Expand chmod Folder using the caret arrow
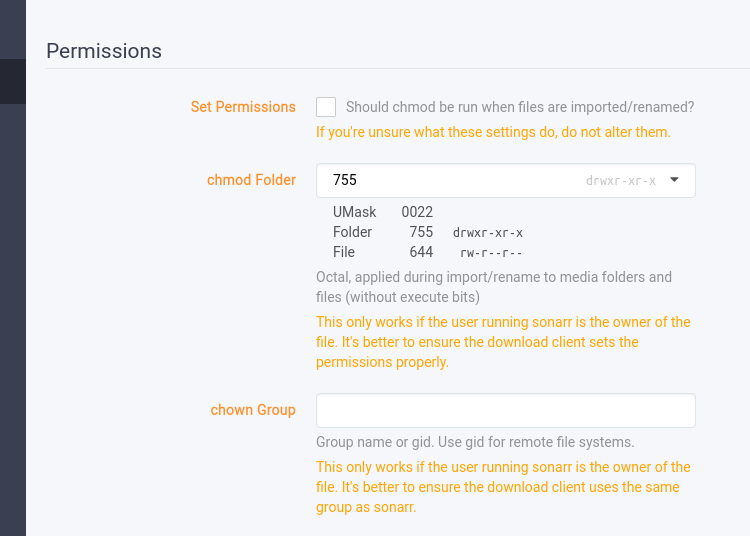Image resolution: width=750 pixels, height=536 pixels. [674, 180]
